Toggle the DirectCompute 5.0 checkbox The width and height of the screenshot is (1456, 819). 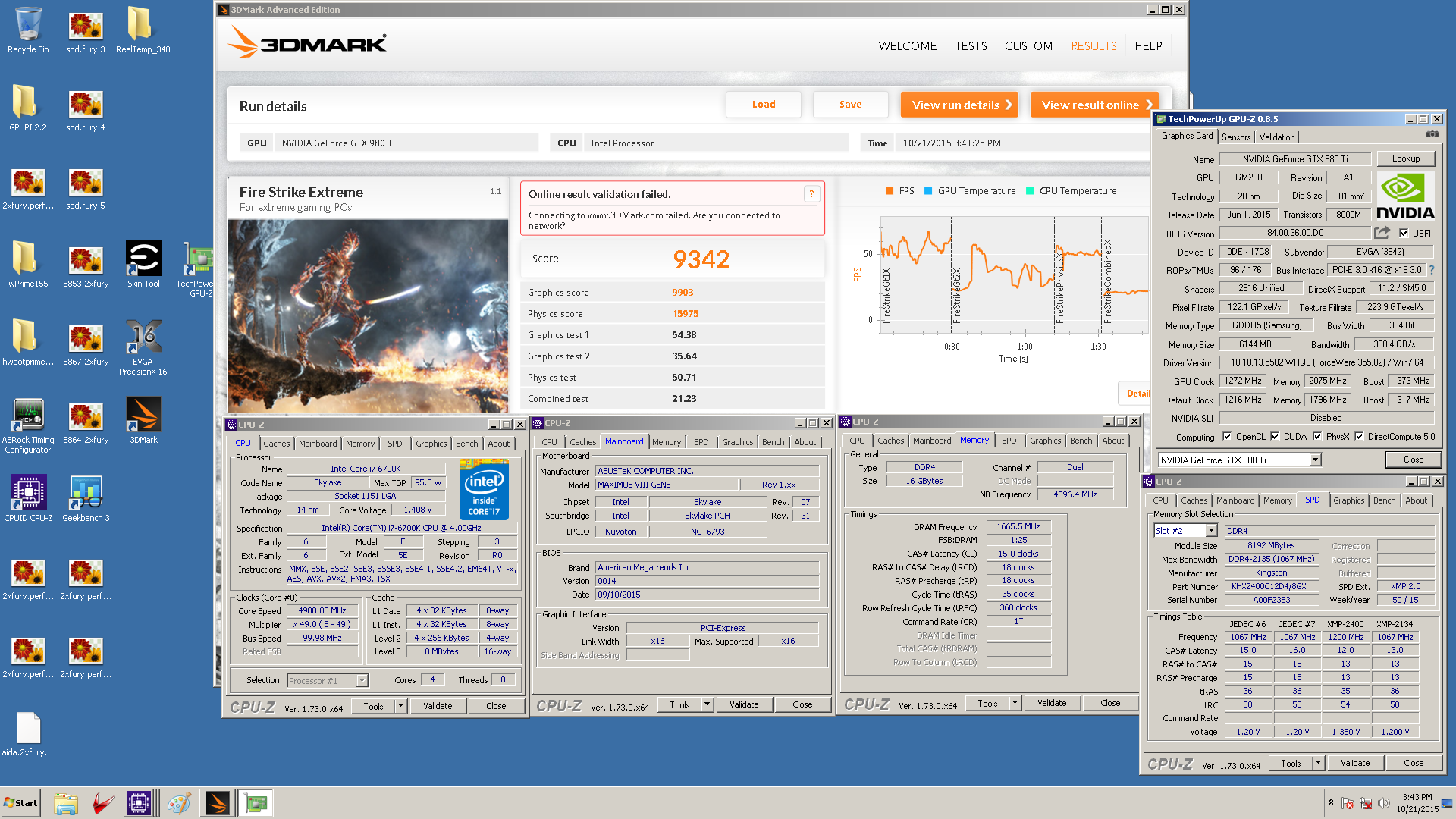[x=1359, y=437]
